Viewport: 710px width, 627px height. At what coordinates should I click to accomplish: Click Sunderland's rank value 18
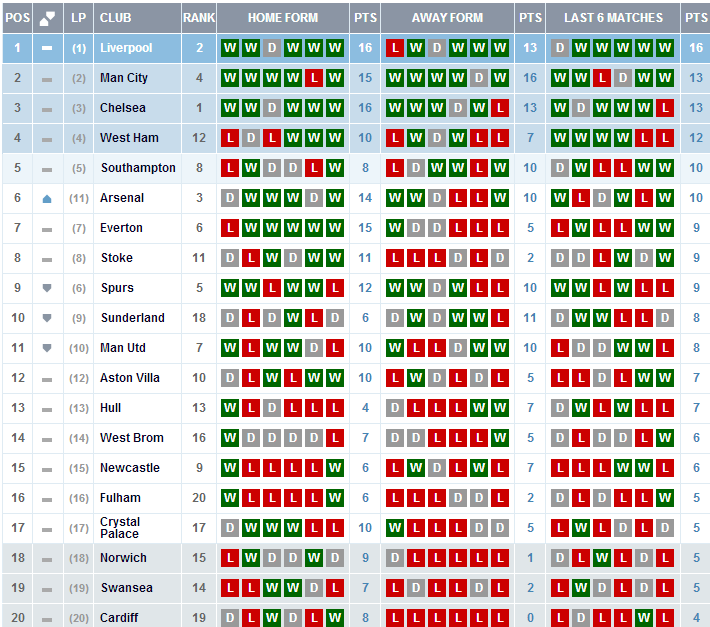[x=199, y=318]
